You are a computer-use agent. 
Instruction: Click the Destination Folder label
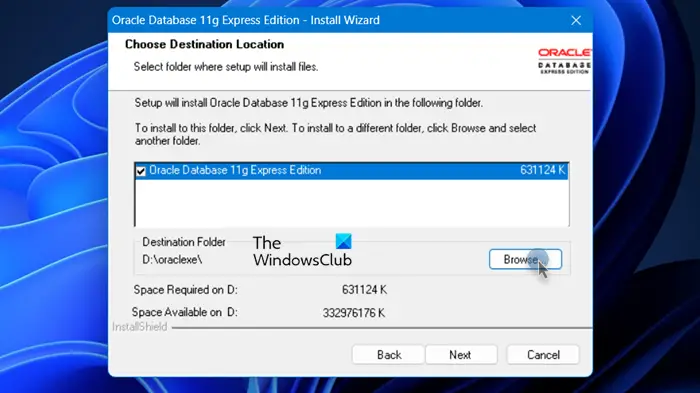click(184, 242)
